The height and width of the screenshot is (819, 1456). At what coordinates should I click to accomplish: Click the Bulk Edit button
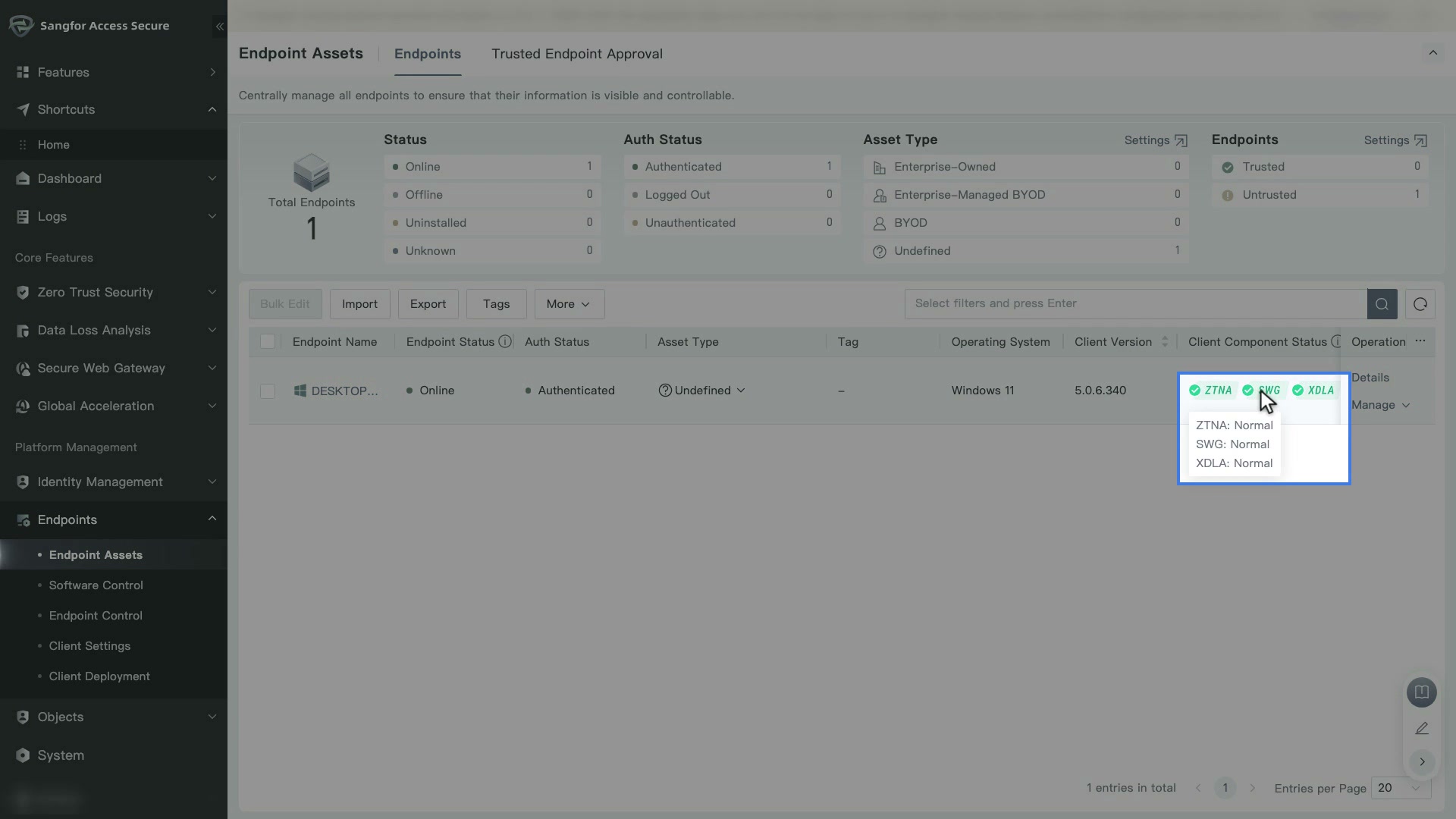(x=285, y=304)
